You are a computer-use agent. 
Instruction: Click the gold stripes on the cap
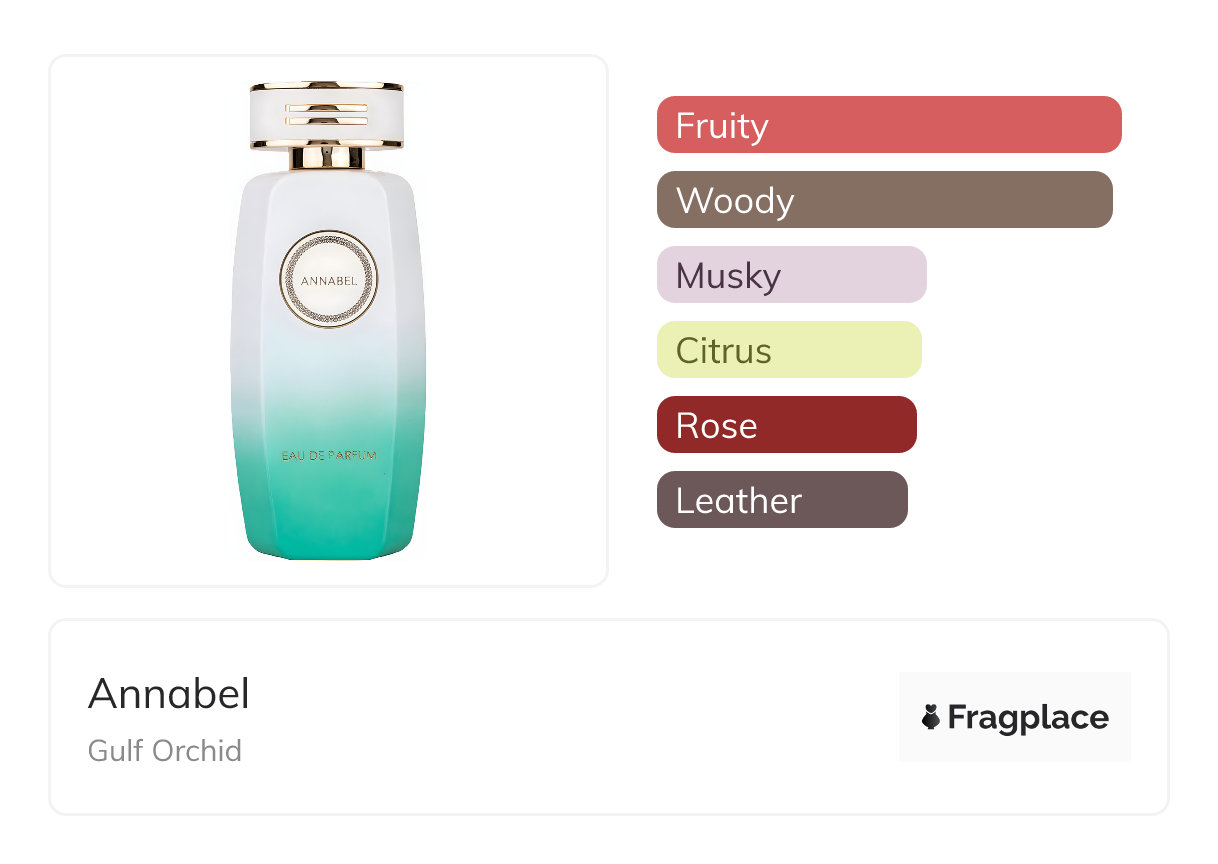(326, 113)
